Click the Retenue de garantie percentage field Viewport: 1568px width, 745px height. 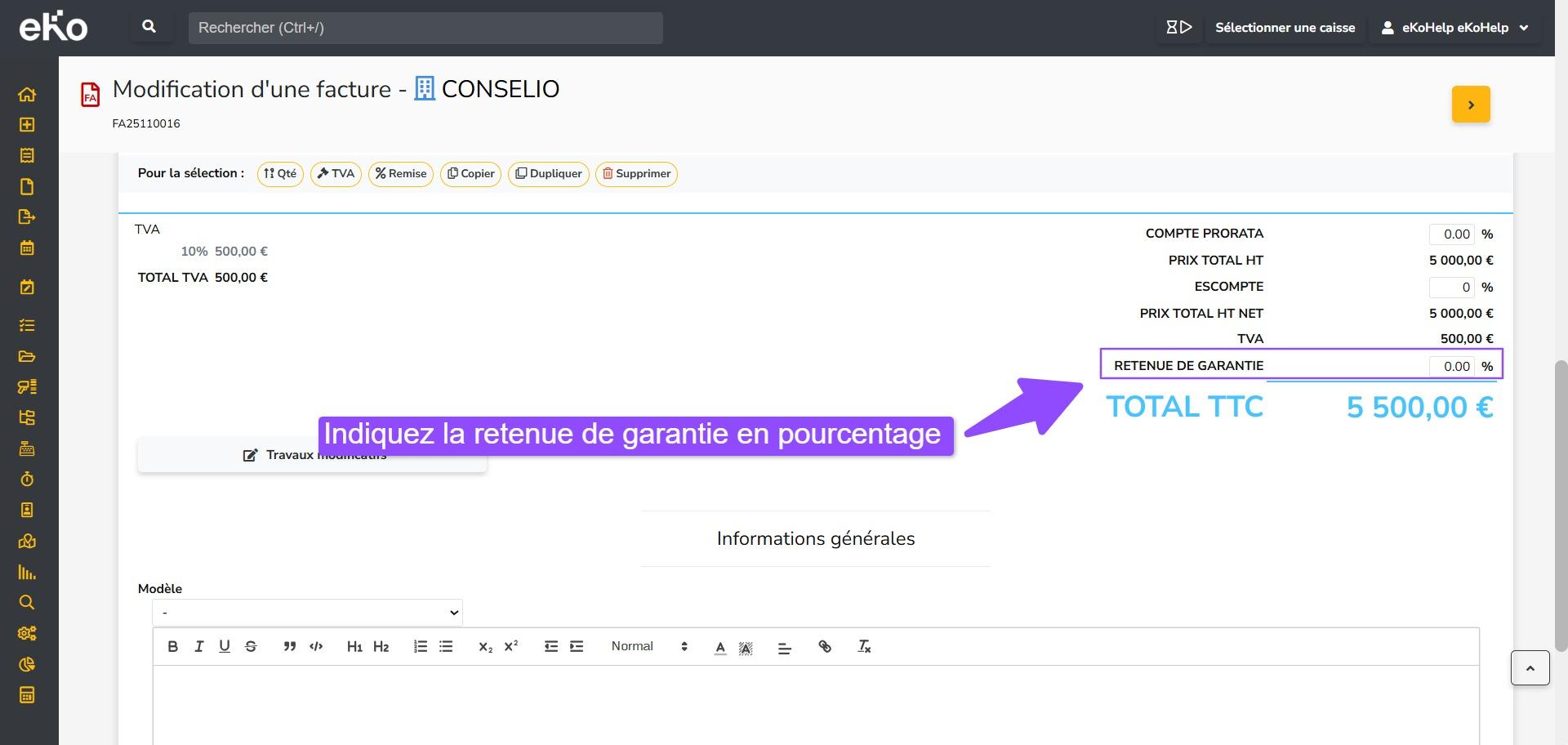[x=1452, y=367]
